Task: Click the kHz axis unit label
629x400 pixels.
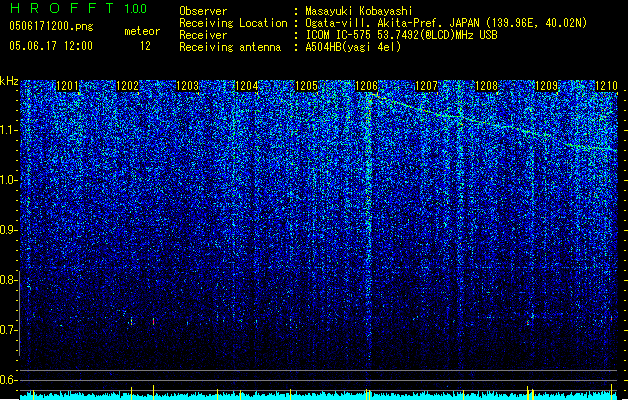Action: [9, 81]
